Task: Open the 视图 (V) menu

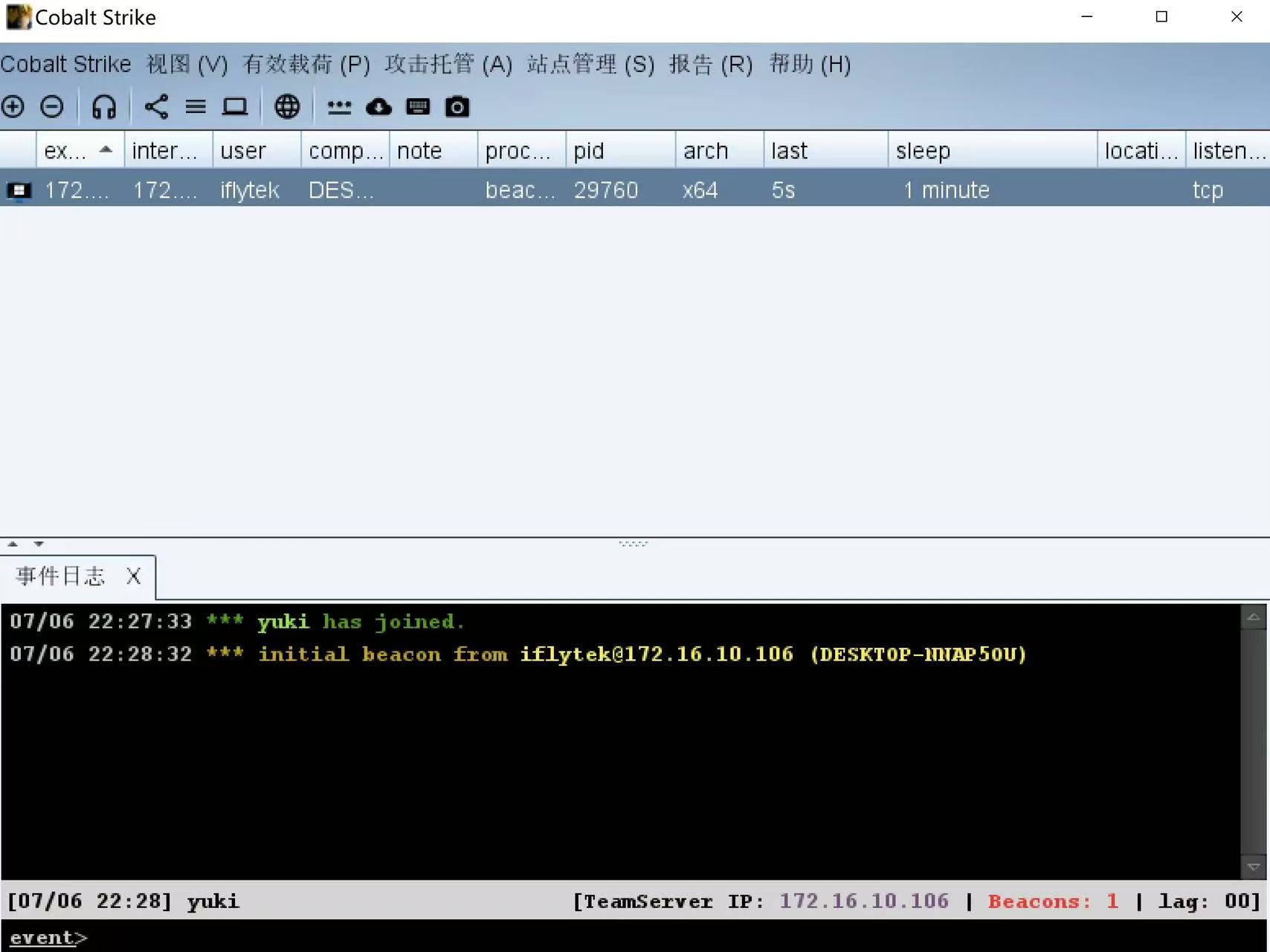Action: [187, 65]
